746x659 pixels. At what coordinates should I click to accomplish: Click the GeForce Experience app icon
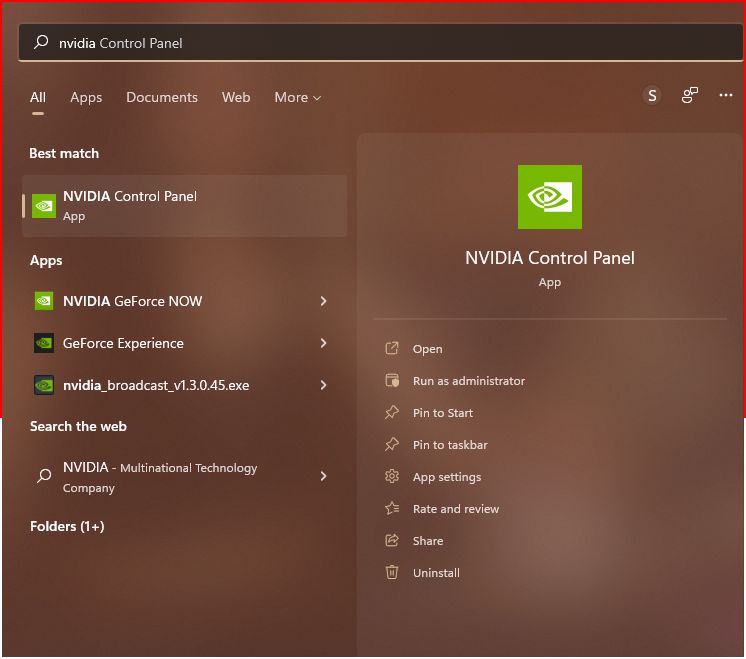coord(44,343)
